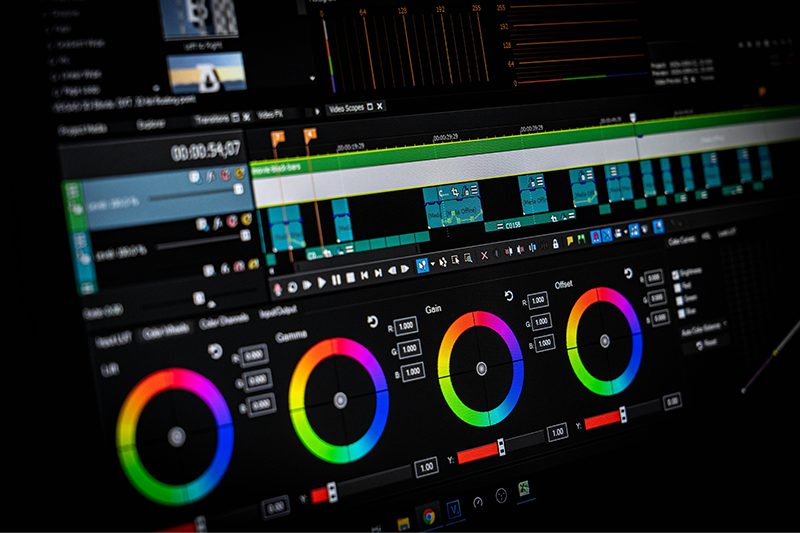
Task: Collapse the Auto Color Balance section
Action: click(x=725, y=324)
